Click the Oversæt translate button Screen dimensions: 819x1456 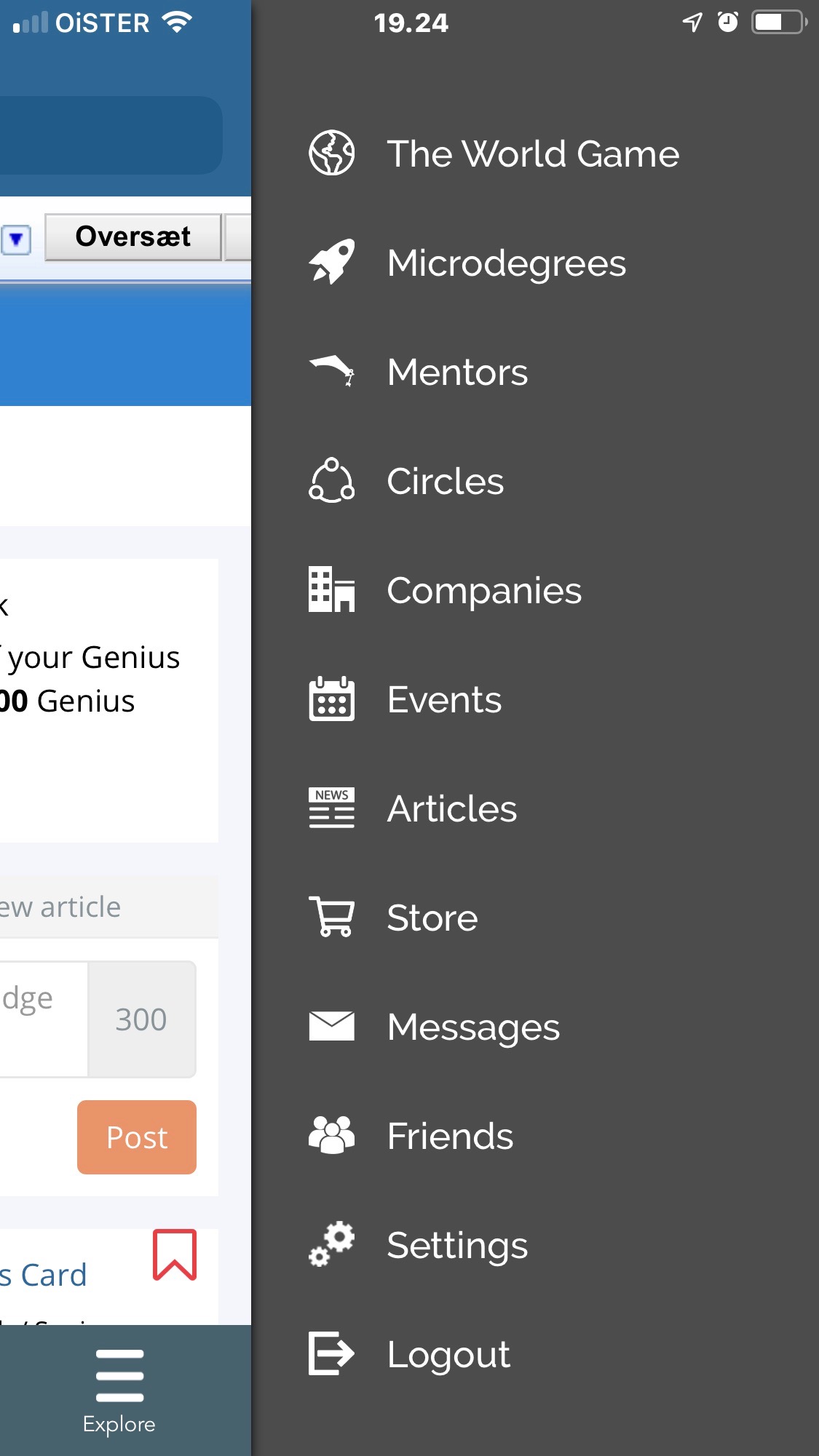tap(133, 237)
